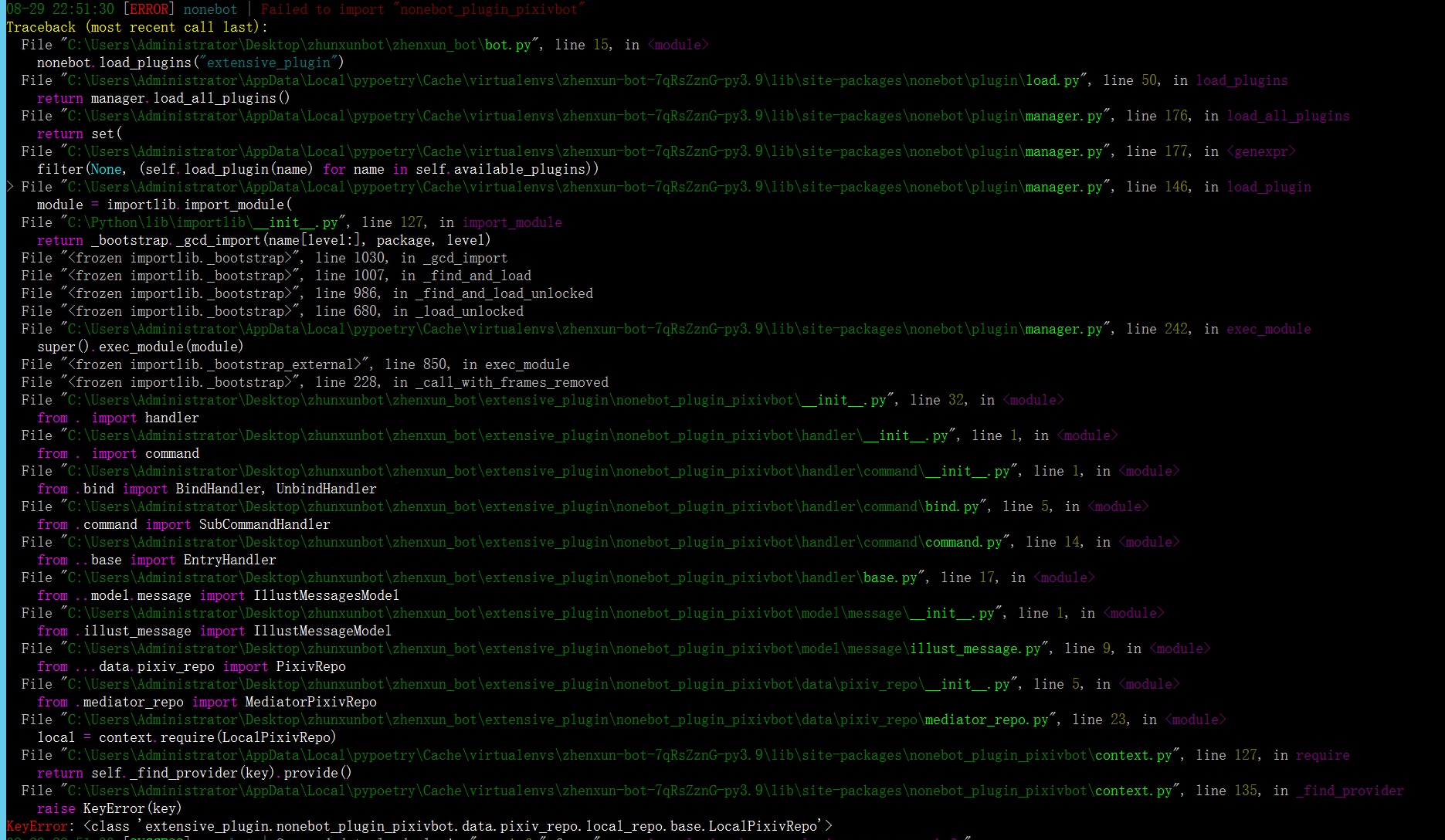Viewport: 1445px width, 840px height.
Task: Select the 'Traceback (most recent call last)' header line
Action: pyautogui.click(x=136, y=26)
